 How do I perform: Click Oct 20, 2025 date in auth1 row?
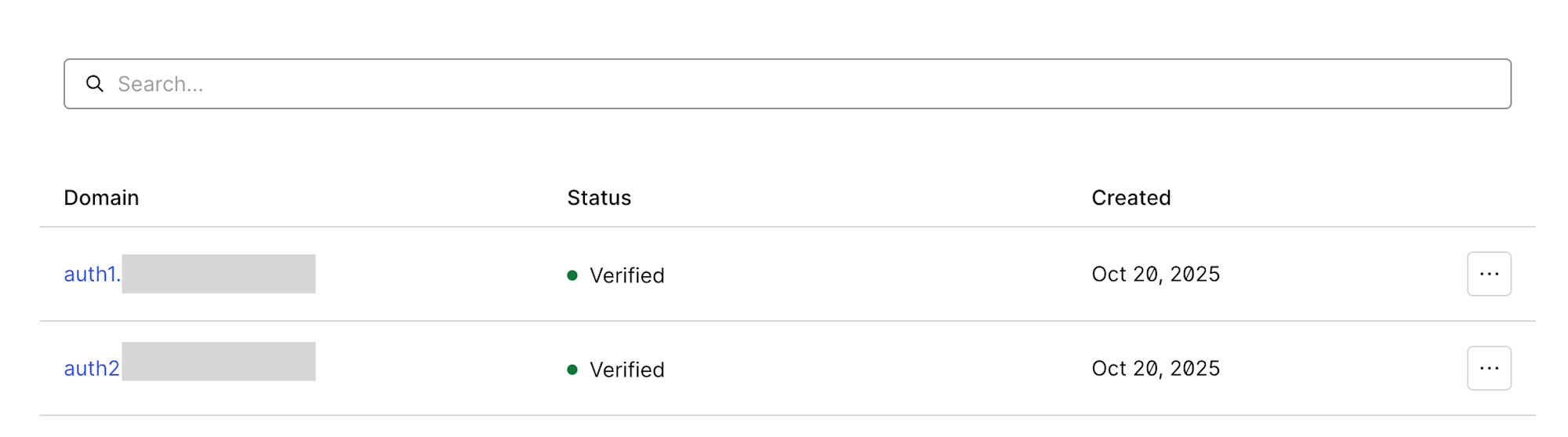(1156, 274)
